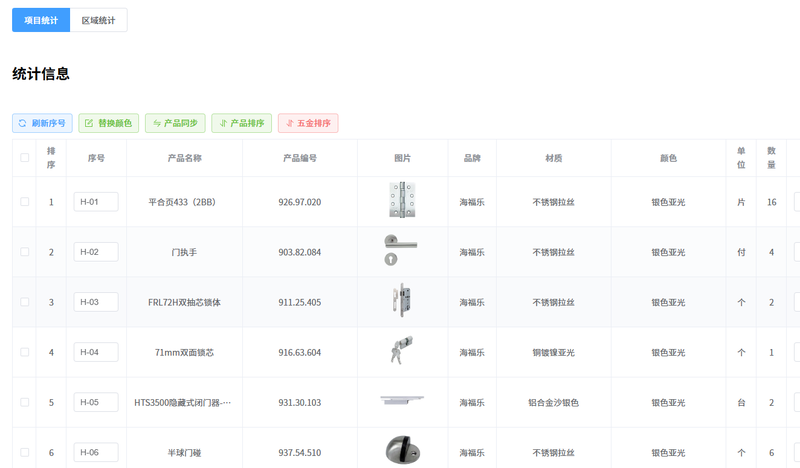This screenshot has height=468, width=800.
Task: Click quantity 16 in row H-01
Action: pos(771,202)
